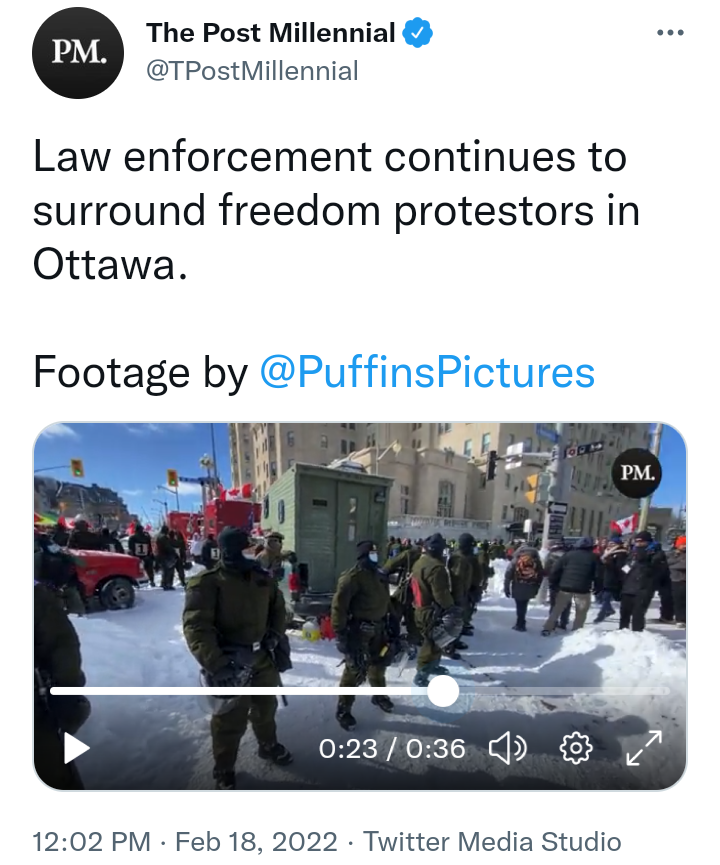Click the tweet text about law enforcement
The image size is (720, 865).
pyautogui.click(x=335, y=210)
